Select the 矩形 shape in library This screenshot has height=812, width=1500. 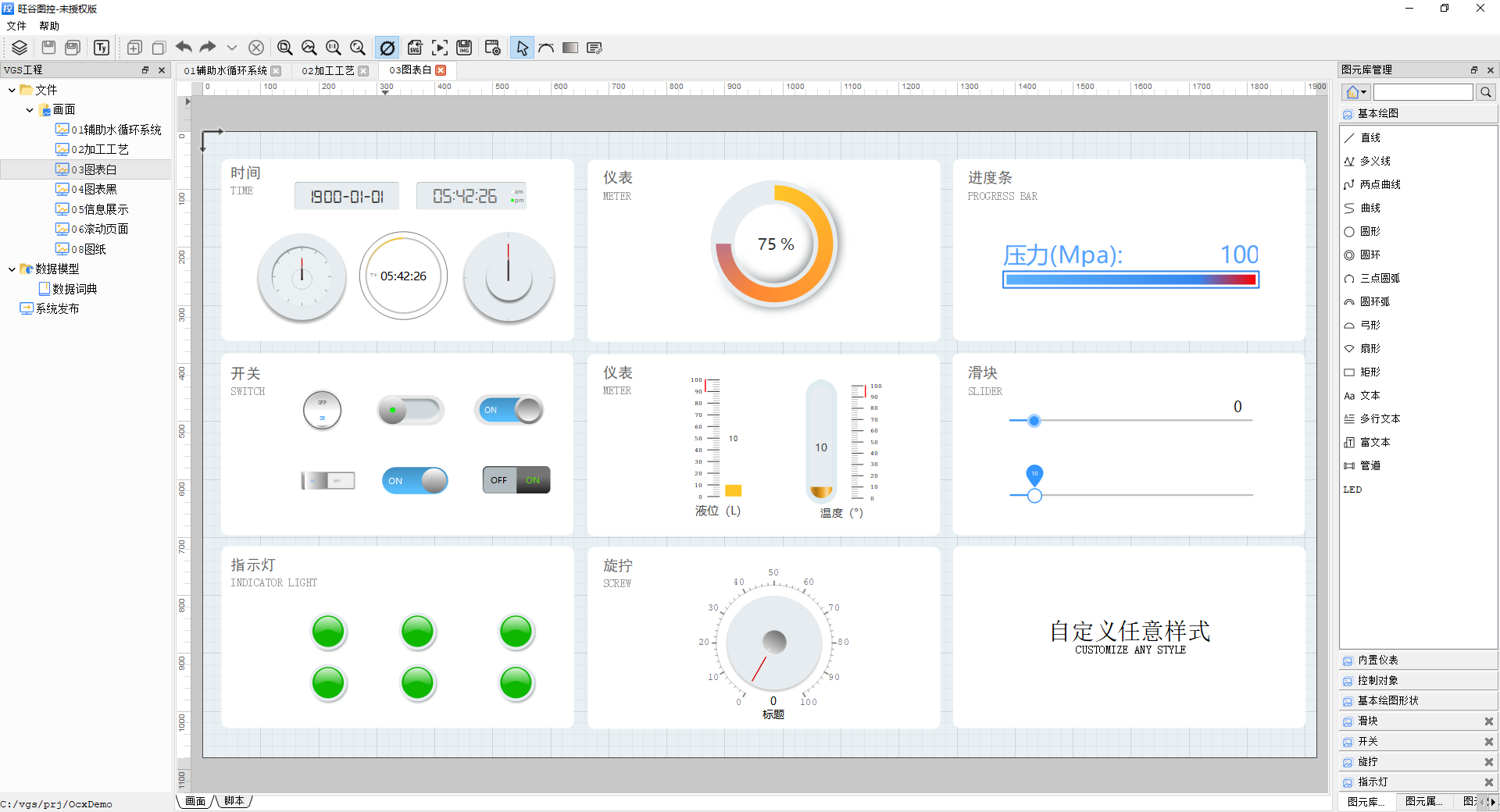(1370, 372)
